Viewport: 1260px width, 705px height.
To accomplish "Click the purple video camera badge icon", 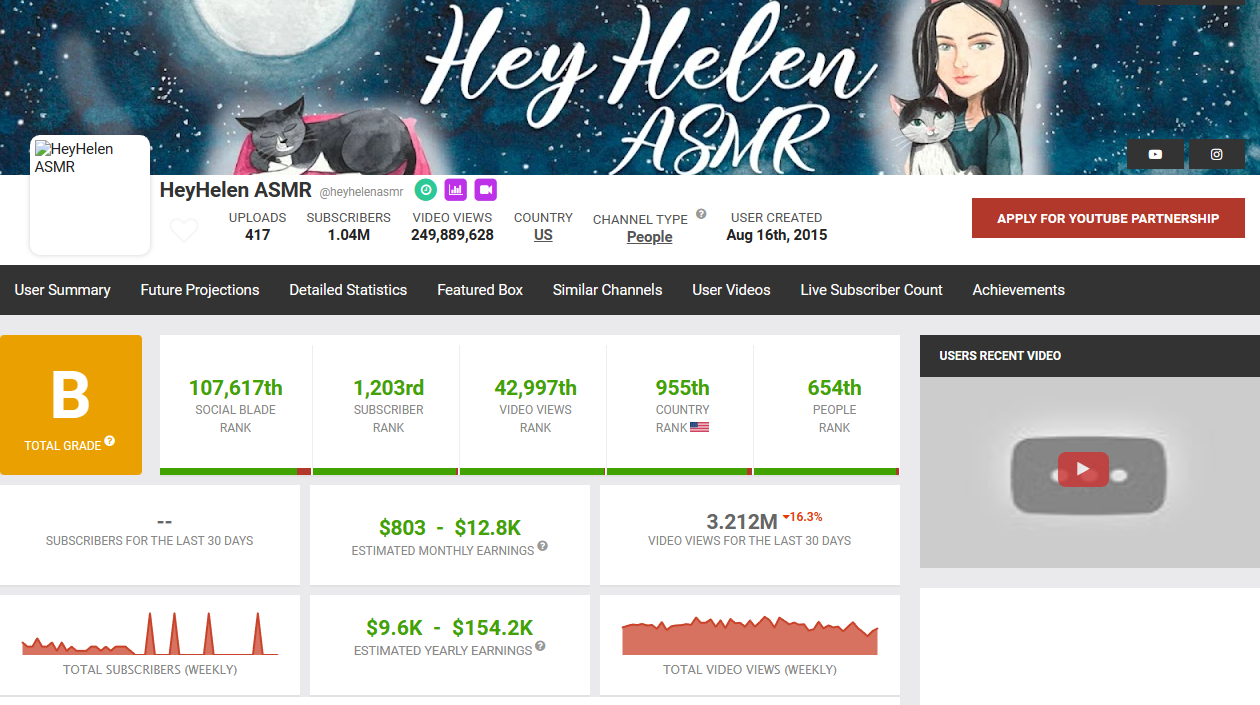I will [x=486, y=189].
